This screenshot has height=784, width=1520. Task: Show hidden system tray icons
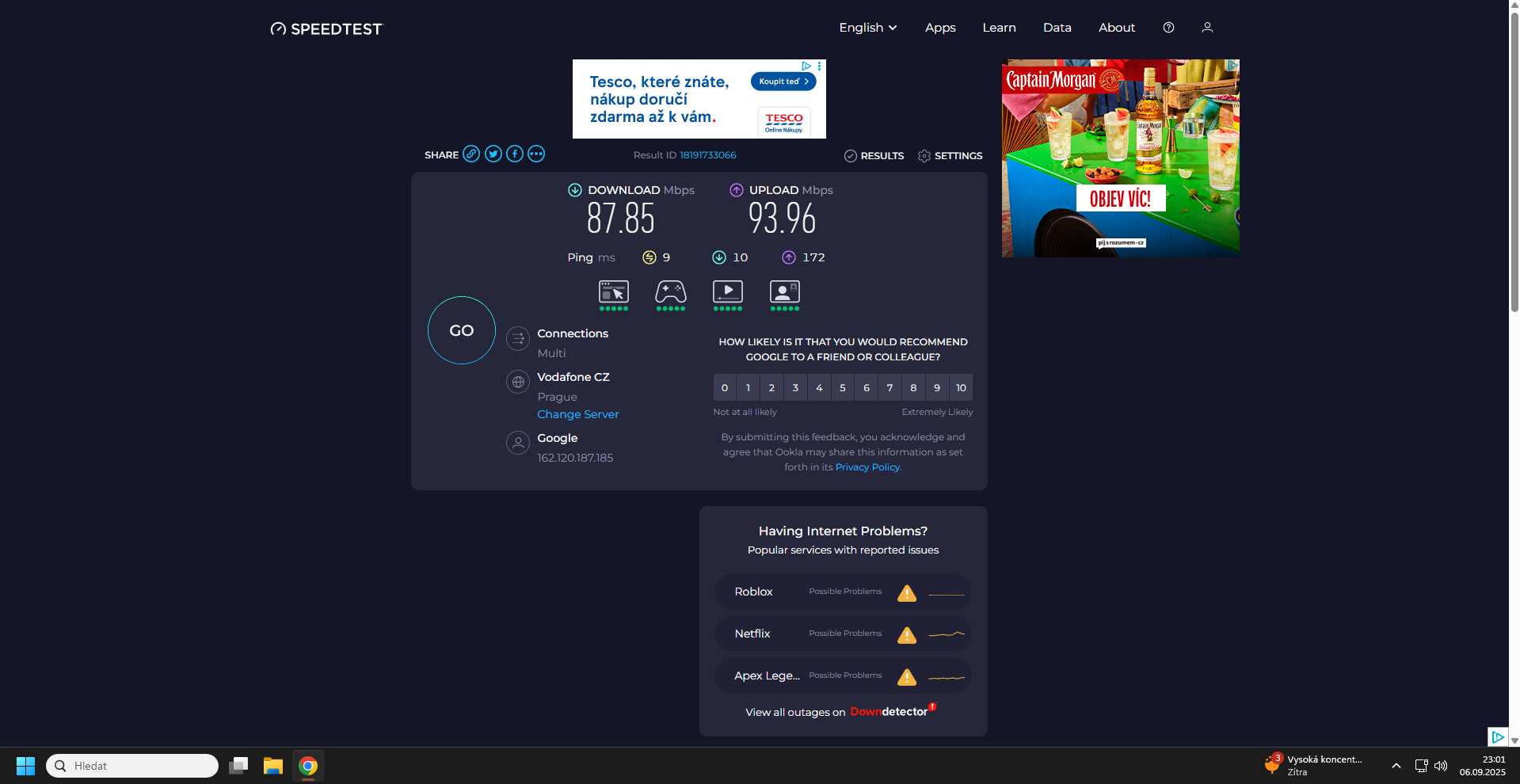click(x=1396, y=766)
